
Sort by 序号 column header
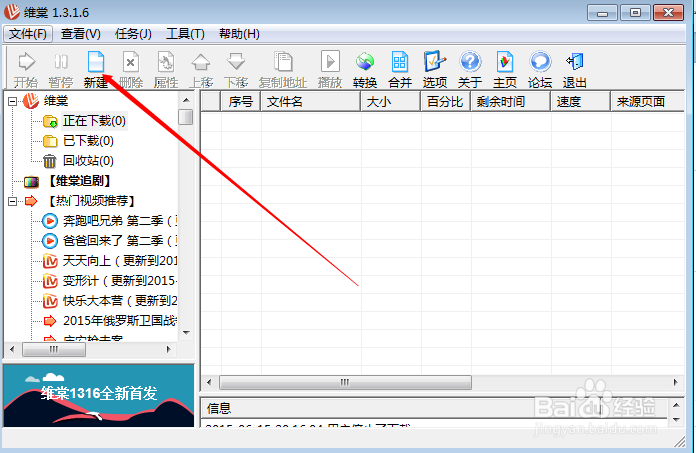click(241, 102)
